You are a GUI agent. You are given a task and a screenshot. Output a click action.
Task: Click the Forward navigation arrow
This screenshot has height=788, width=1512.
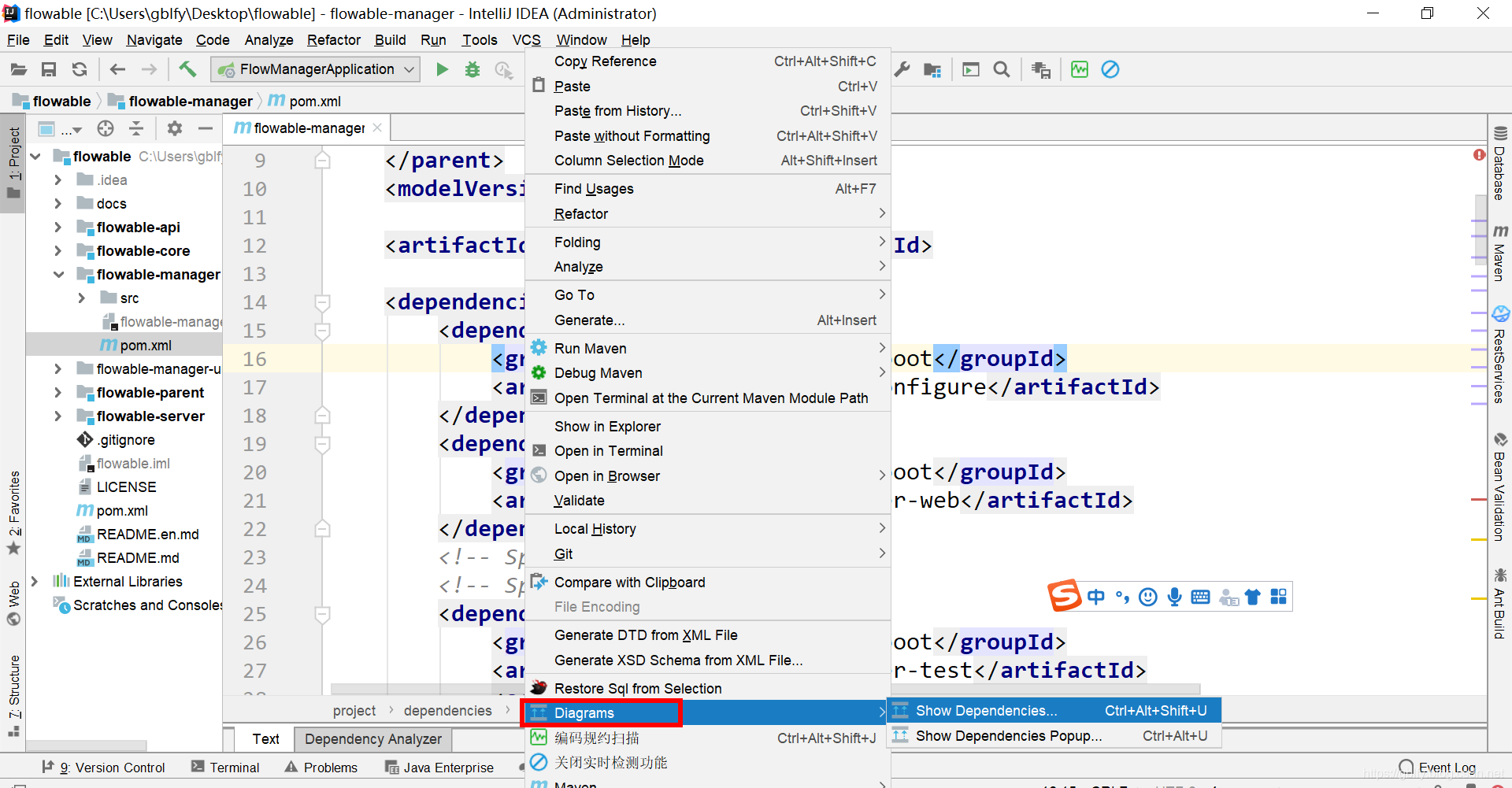[x=149, y=70]
